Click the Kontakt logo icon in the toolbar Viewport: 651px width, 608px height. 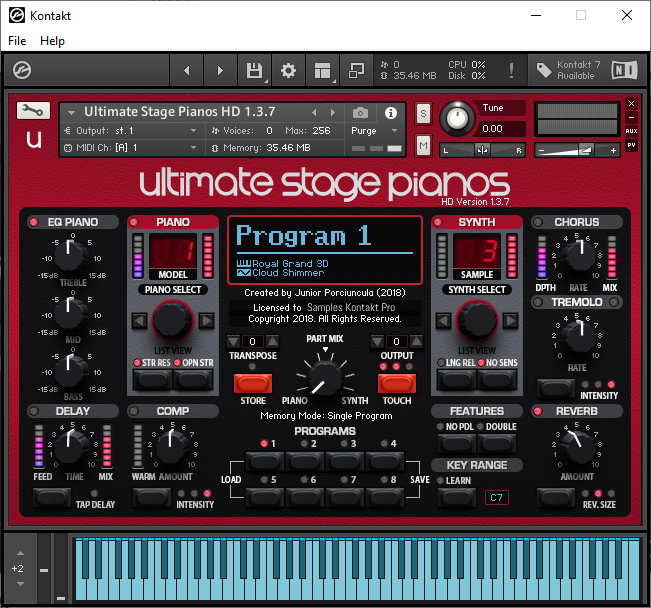click(x=22, y=70)
